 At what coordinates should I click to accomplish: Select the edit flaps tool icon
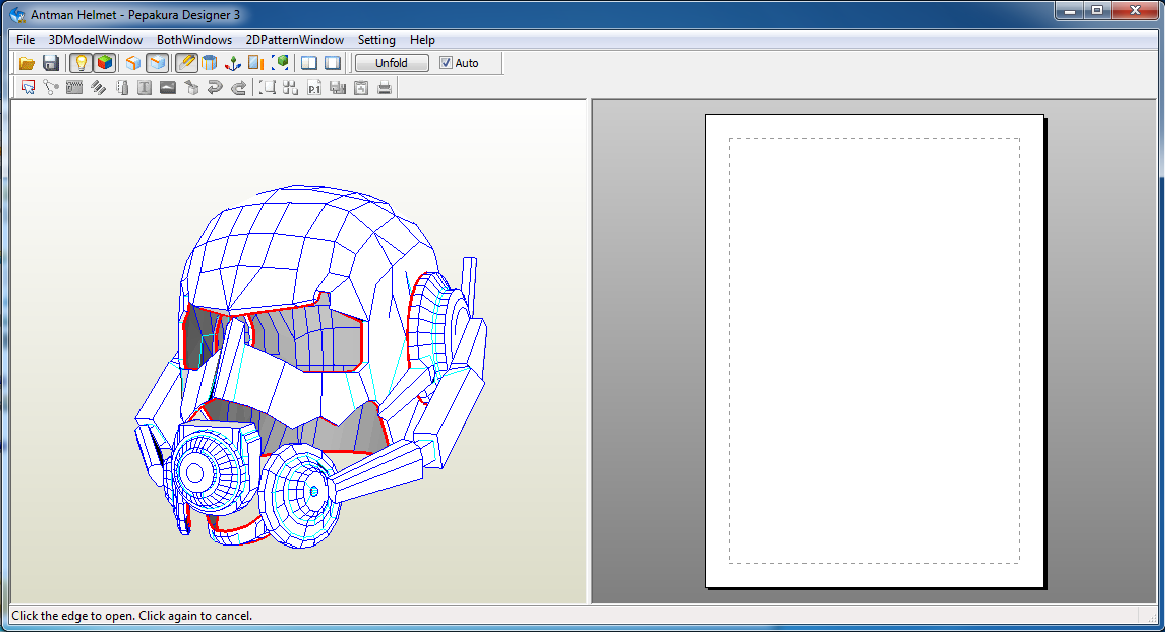[74, 88]
